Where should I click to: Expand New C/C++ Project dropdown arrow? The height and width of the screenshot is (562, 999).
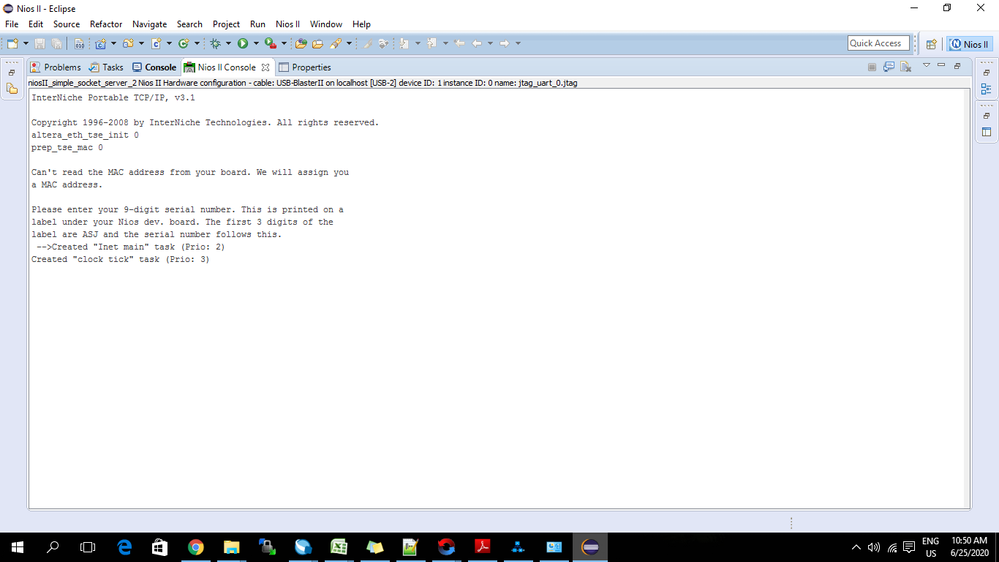tap(113, 43)
